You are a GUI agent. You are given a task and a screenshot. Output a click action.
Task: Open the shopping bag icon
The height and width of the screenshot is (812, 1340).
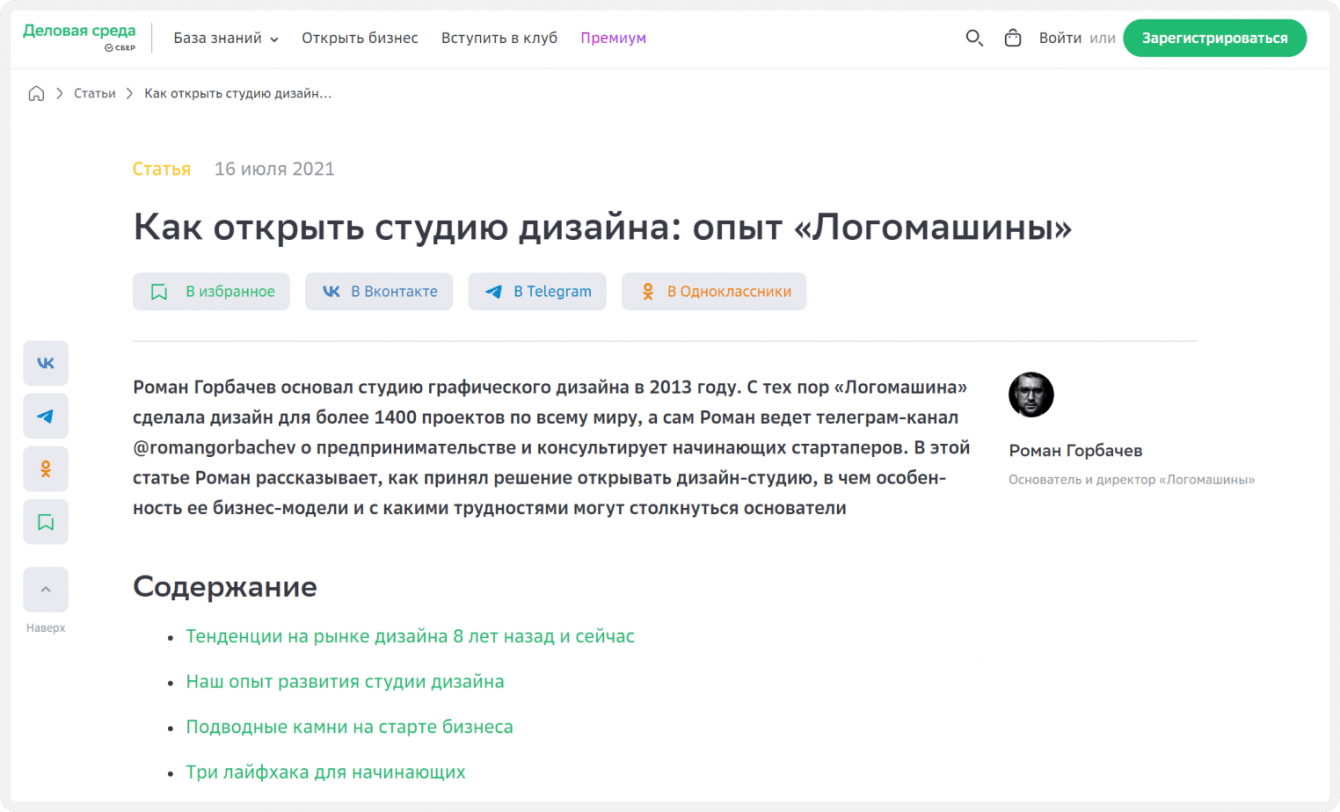coord(1013,38)
